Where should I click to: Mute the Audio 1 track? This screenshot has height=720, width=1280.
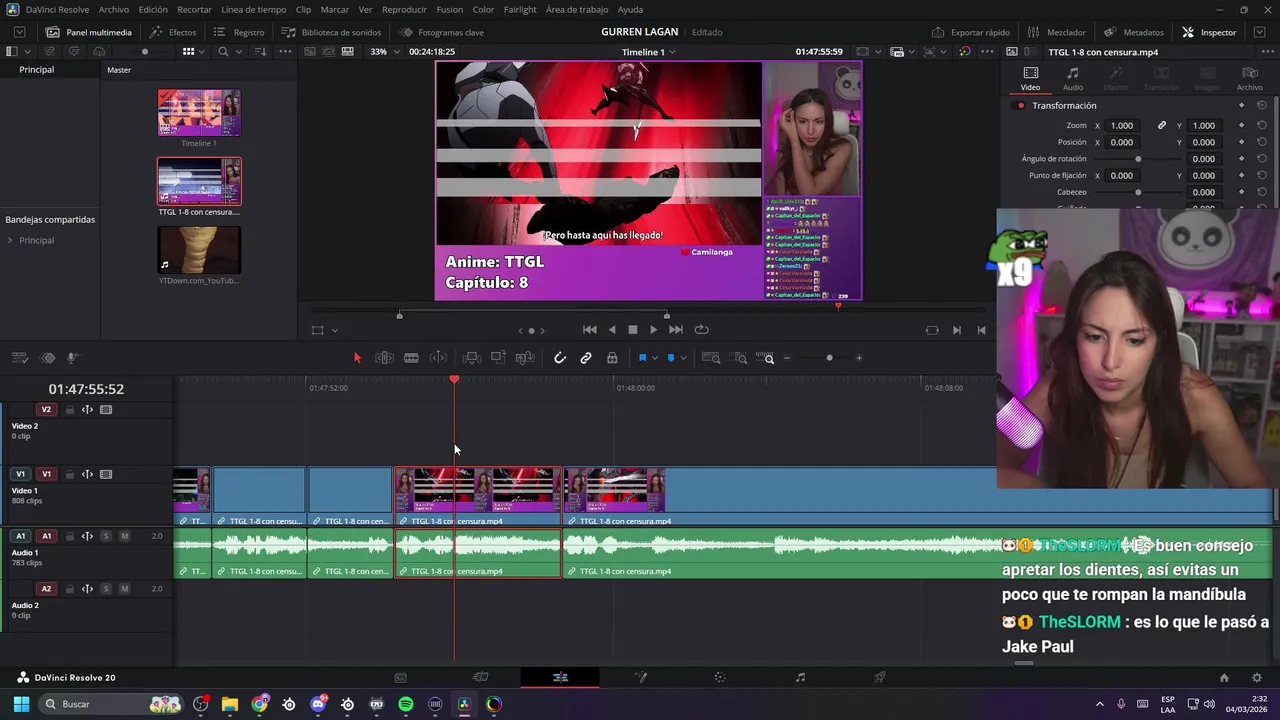[x=124, y=536]
